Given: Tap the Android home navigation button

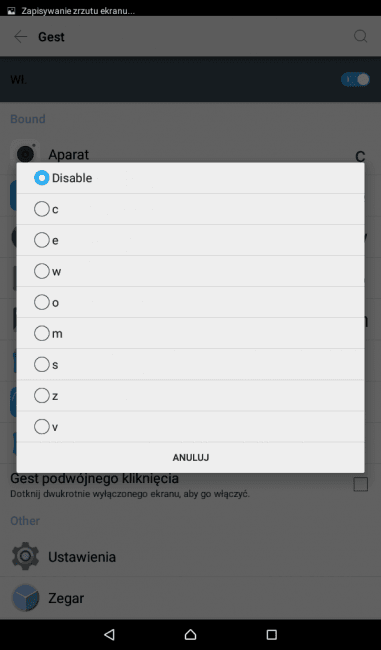Looking at the screenshot, I should point(190,634).
